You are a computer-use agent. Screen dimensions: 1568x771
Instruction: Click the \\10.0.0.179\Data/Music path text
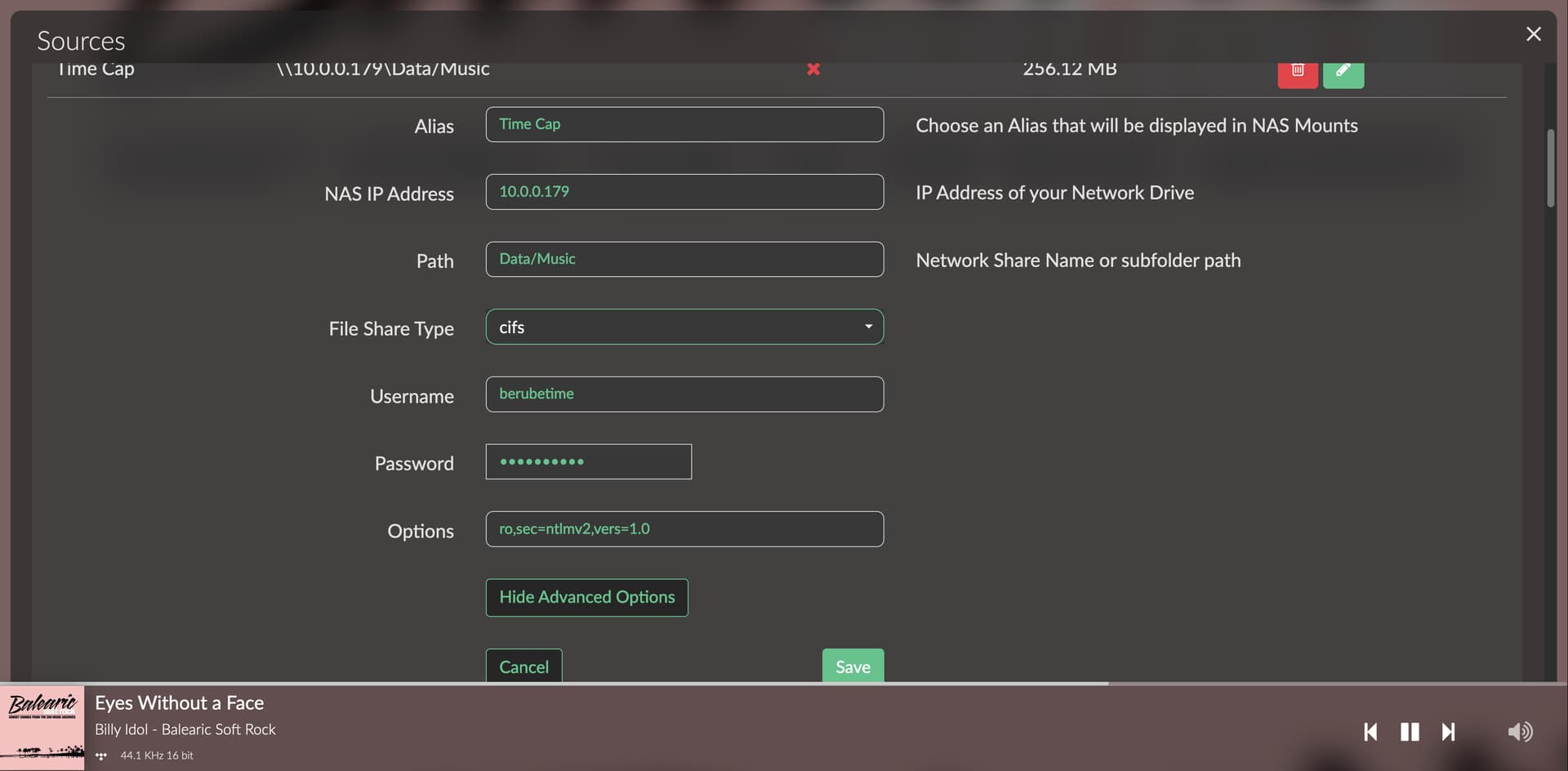pos(383,69)
